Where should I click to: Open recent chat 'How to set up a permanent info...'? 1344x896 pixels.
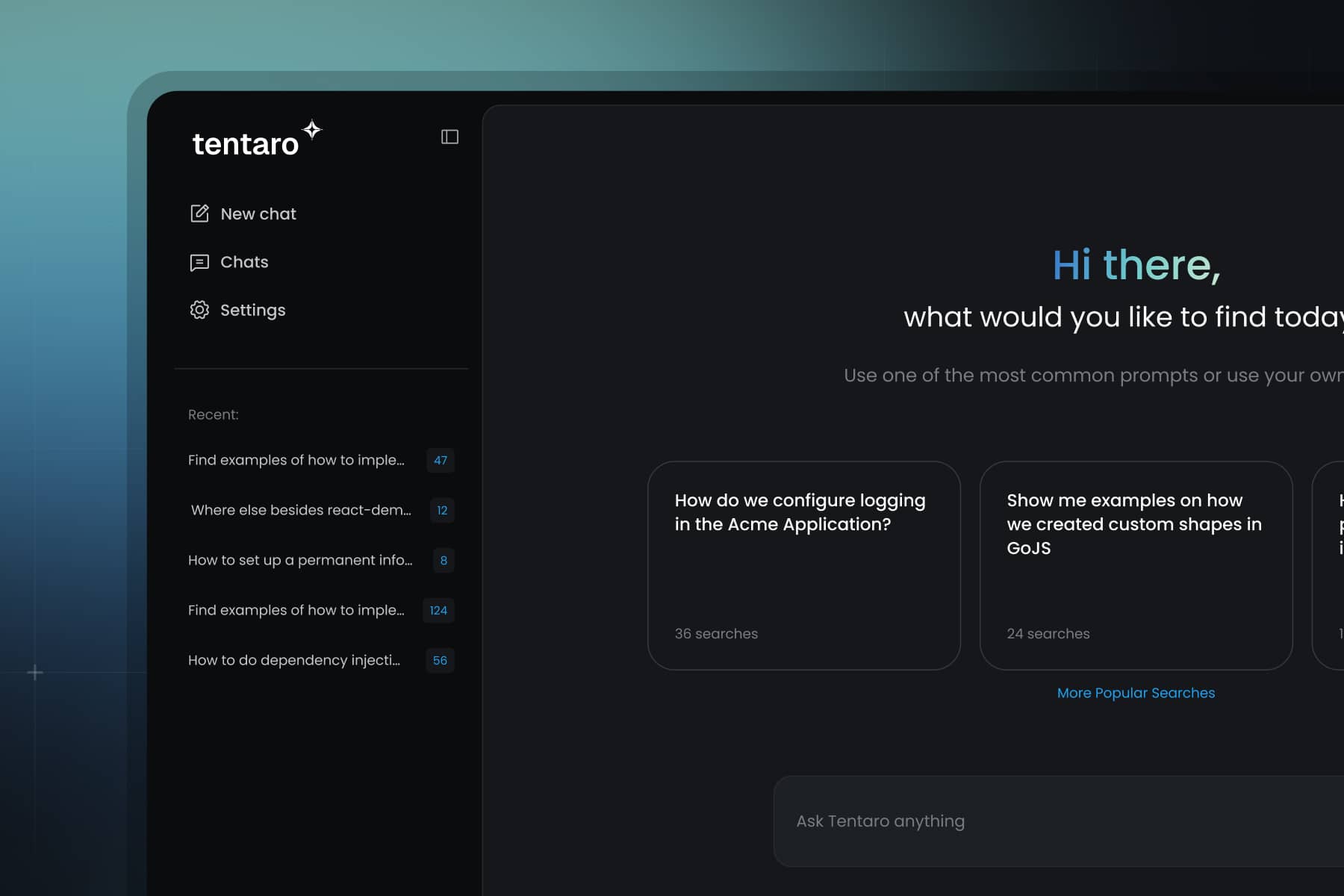[x=321, y=560]
